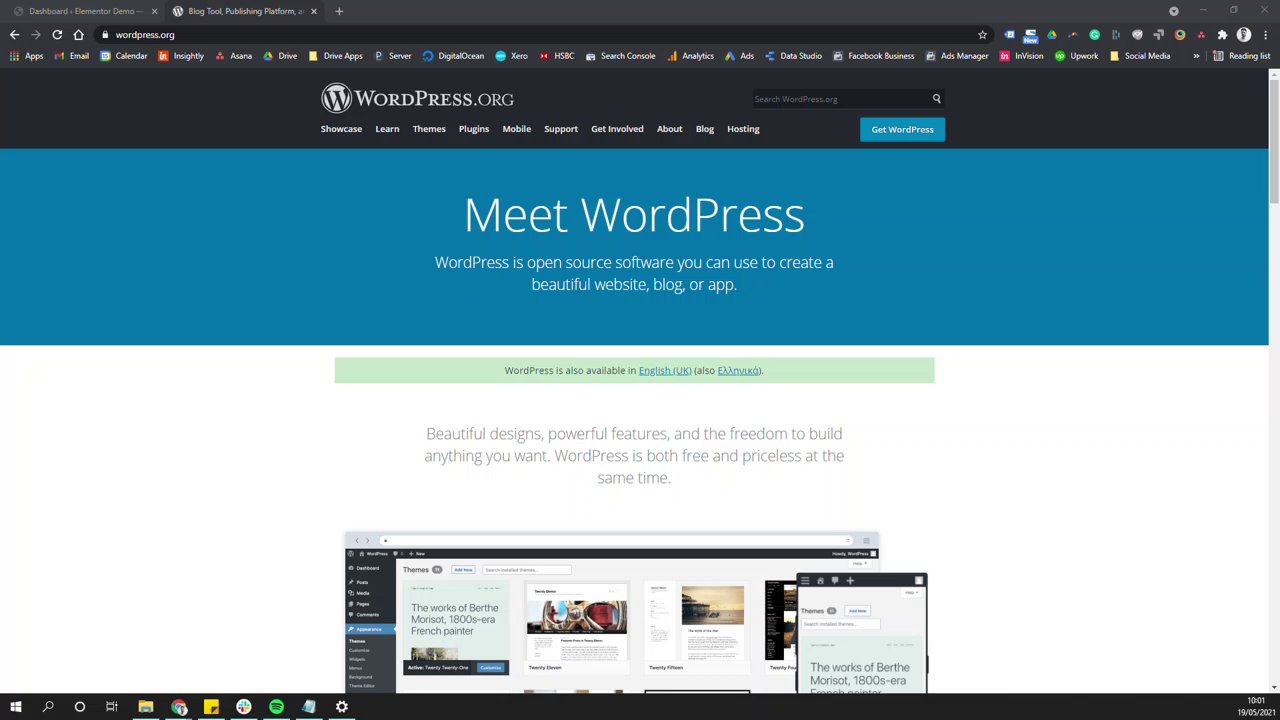1280x720 pixels.
Task: Open the Facebook Business bookmark
Action: 873,56
